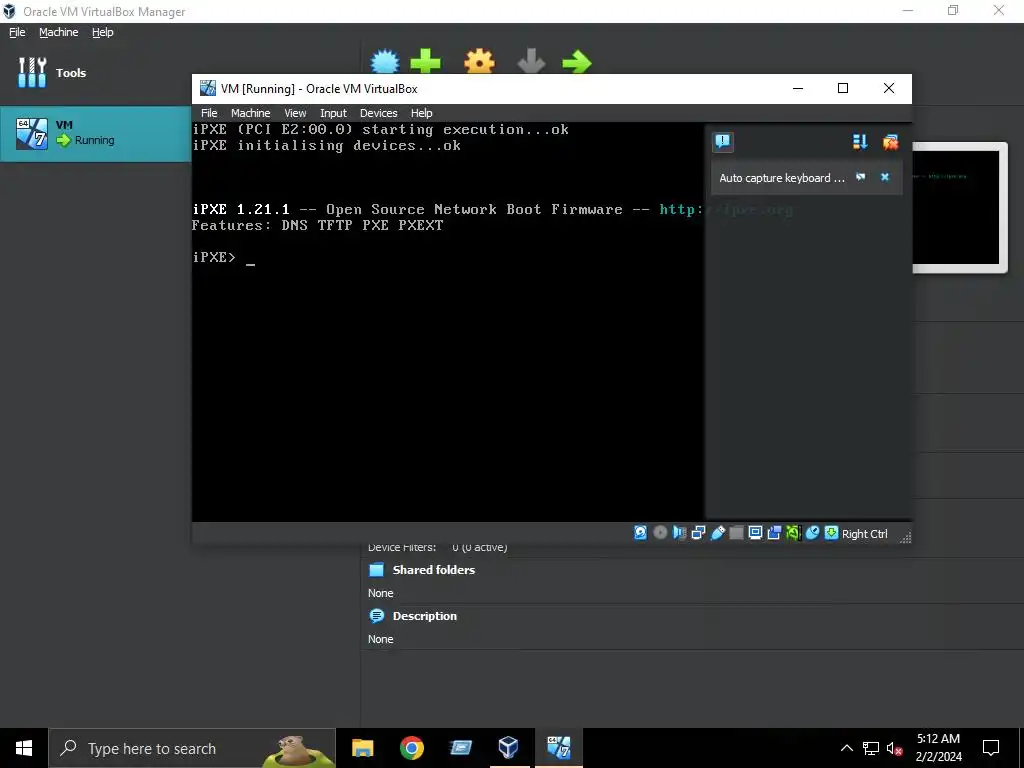Open the Help menu in the VM window

pos(421,113)
